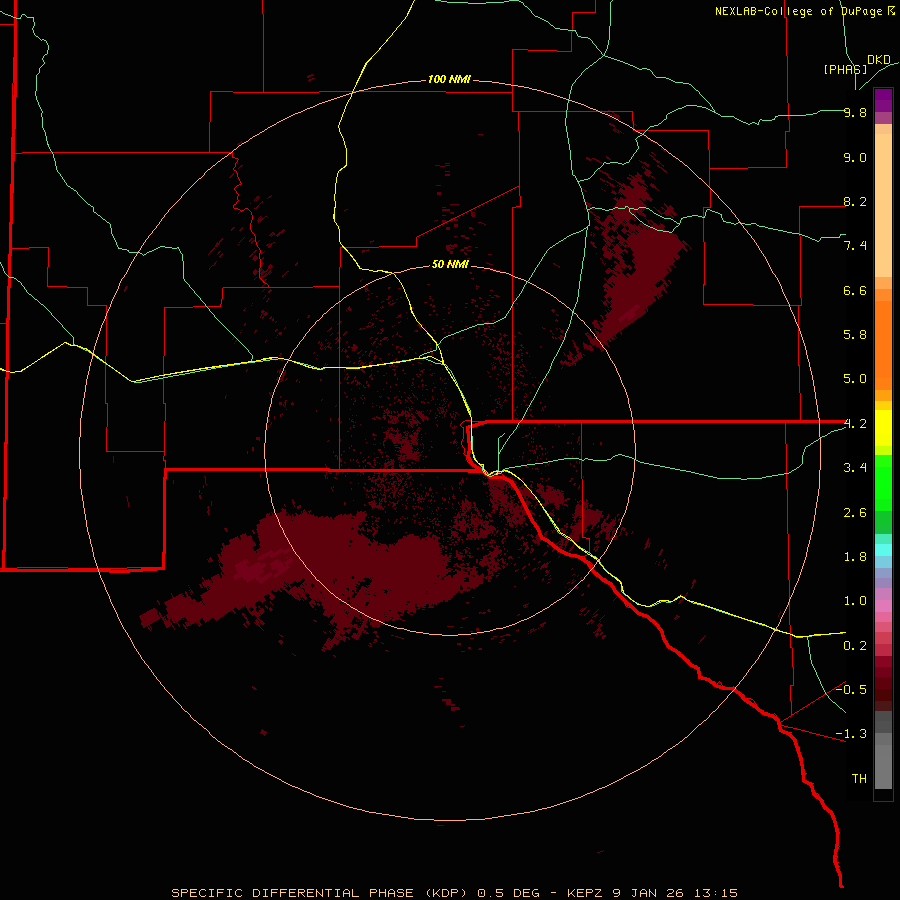Screen dimensions: 900x900
Task: Click the [PHAS] unit label
Action: coord(845,69)
